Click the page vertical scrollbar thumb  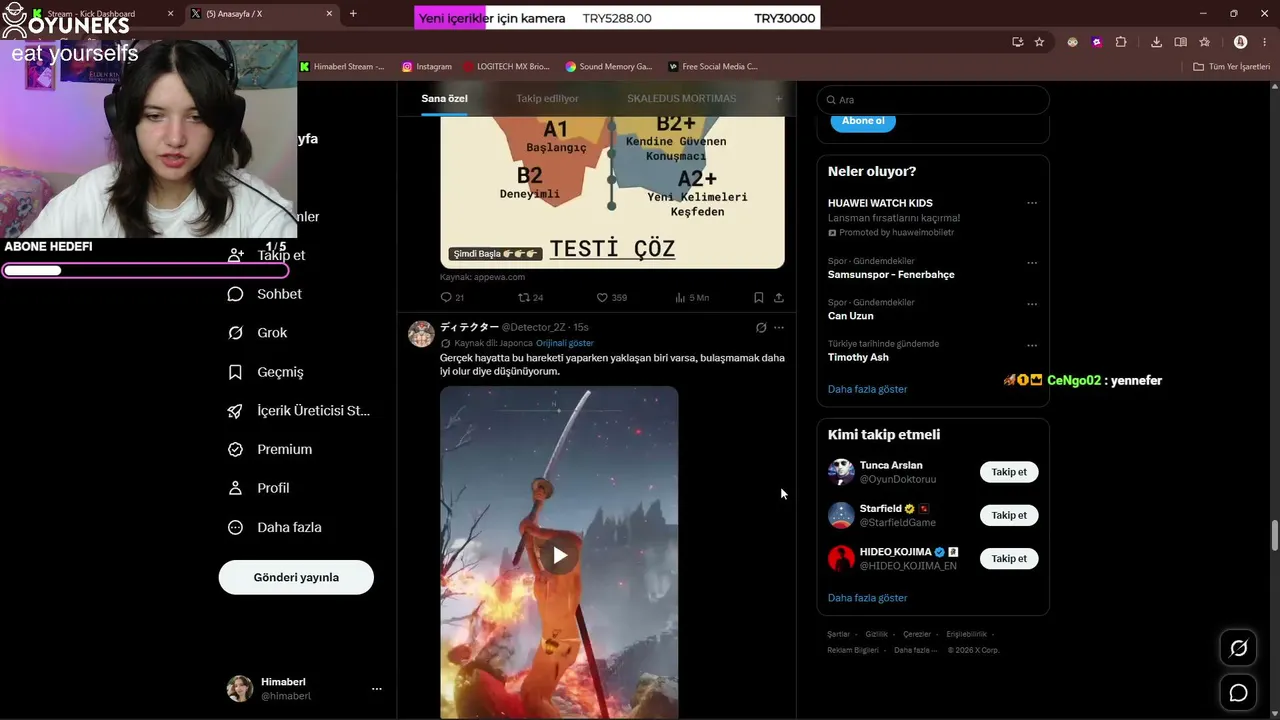pos(1274,535)
